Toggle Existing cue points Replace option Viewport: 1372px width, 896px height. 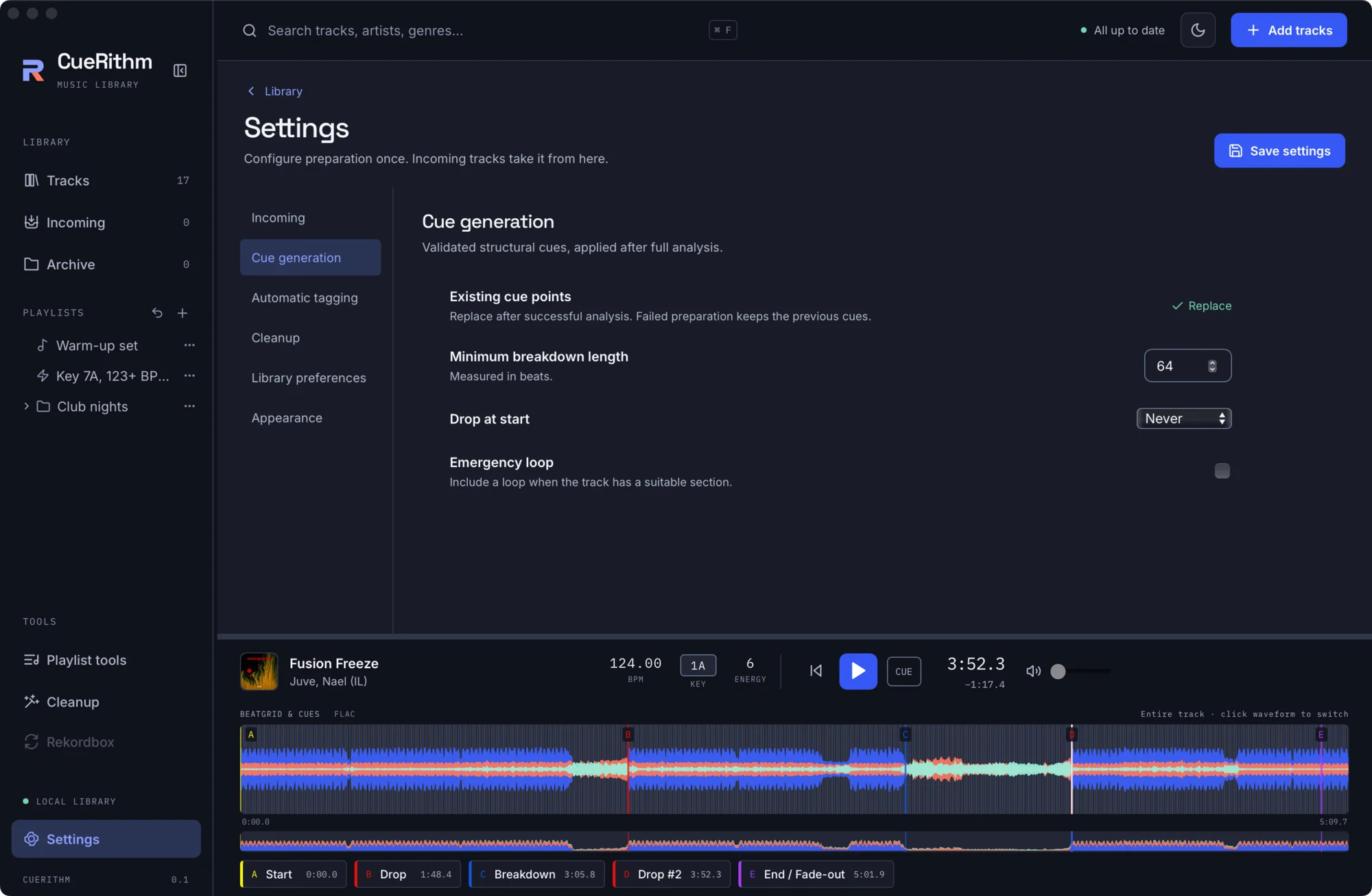(1202, 306)
